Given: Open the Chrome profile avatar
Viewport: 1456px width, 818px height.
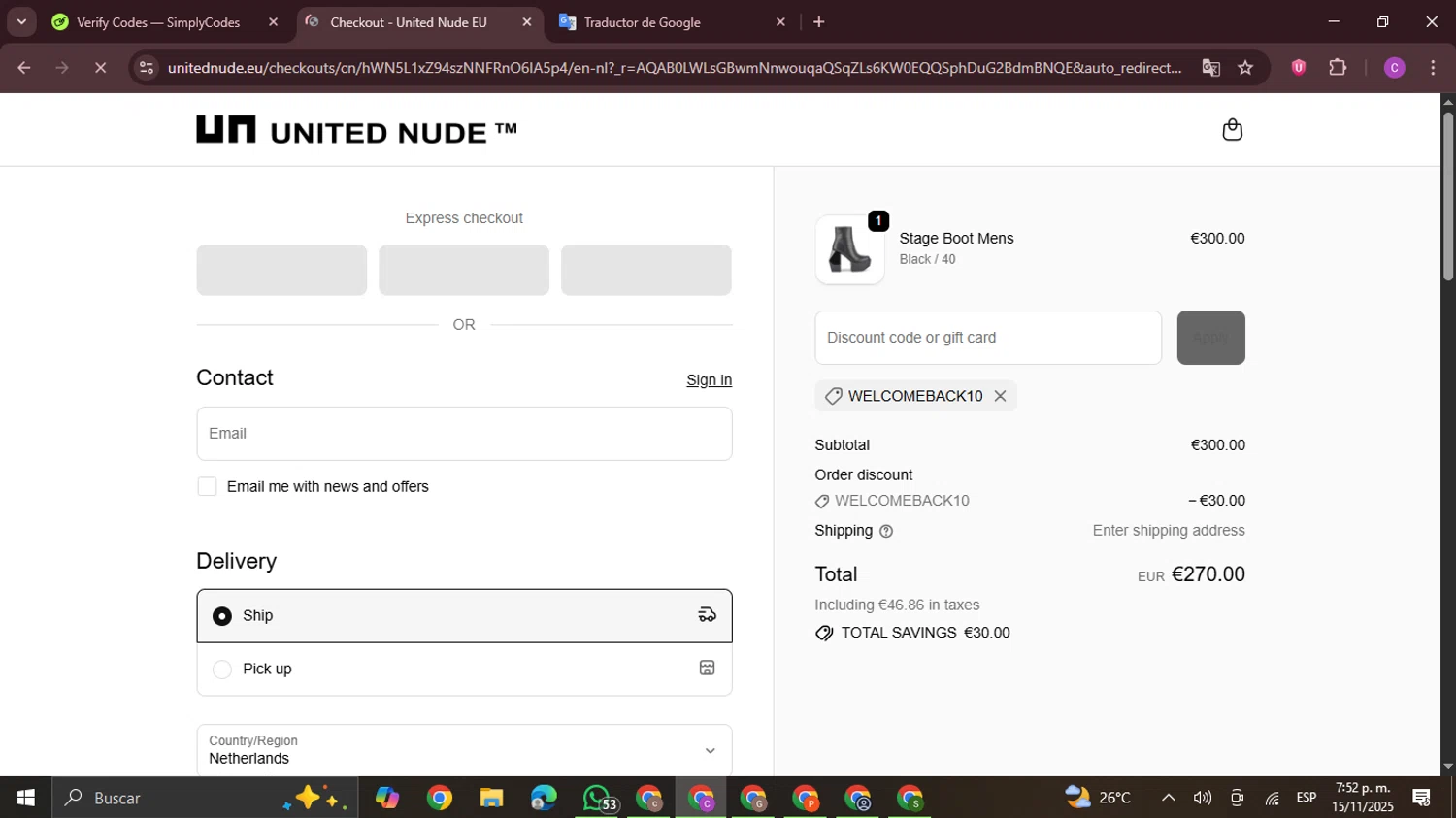Looking at the screenshot, I should (1395, 68).
